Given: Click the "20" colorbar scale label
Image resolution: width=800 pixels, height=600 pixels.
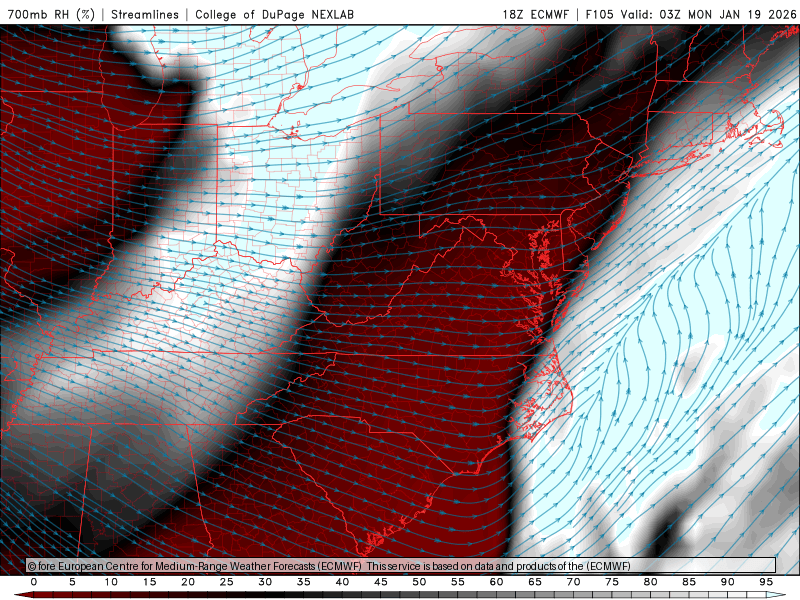Looking at the screenshot, I should 188,582.
